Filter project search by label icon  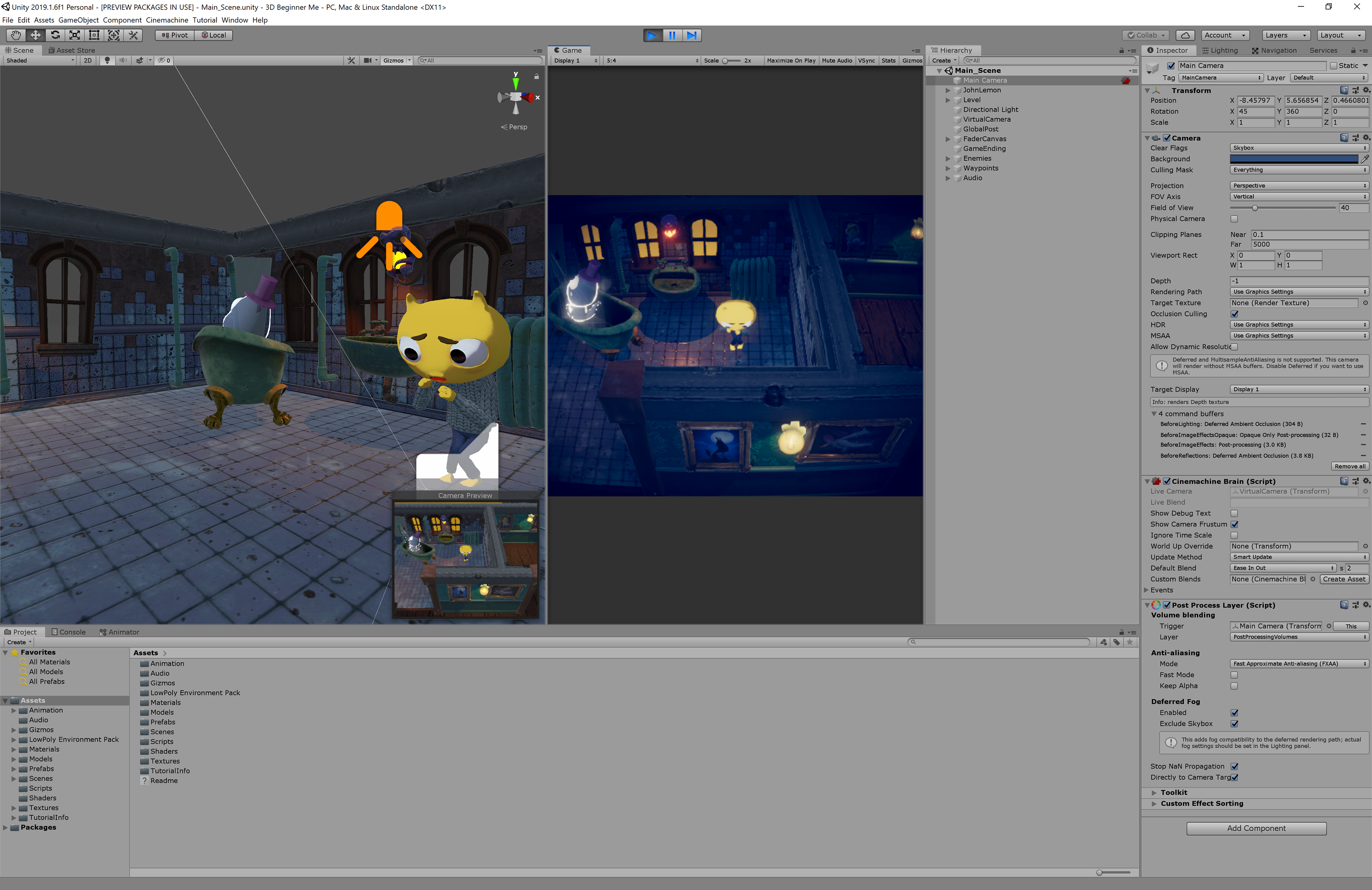(1117, 642)
